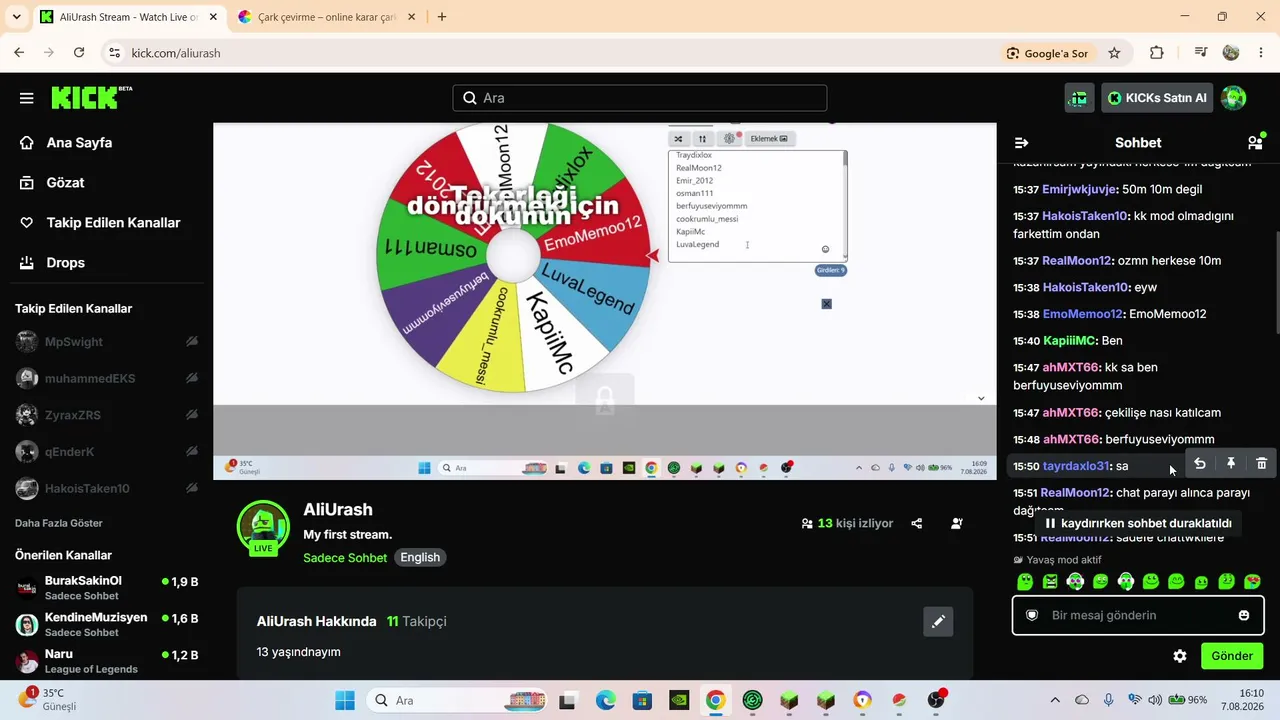
Task: Expand Daha Fazla Göster channels list
Action: 59,523
